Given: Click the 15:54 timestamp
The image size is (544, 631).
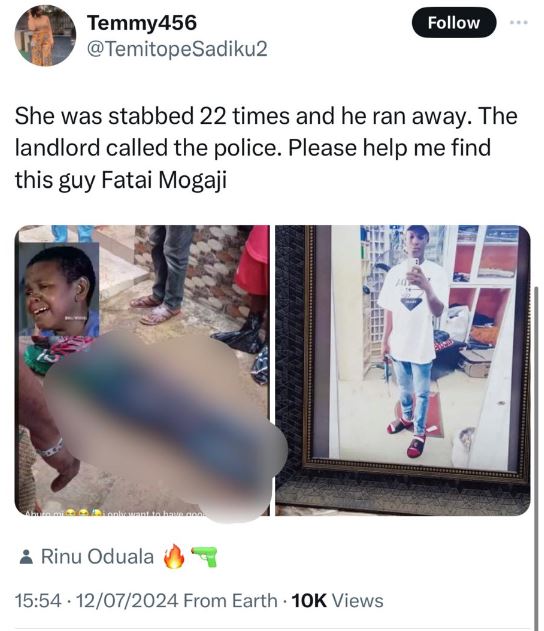Looking at the screenshot, I should pos(38,601).
